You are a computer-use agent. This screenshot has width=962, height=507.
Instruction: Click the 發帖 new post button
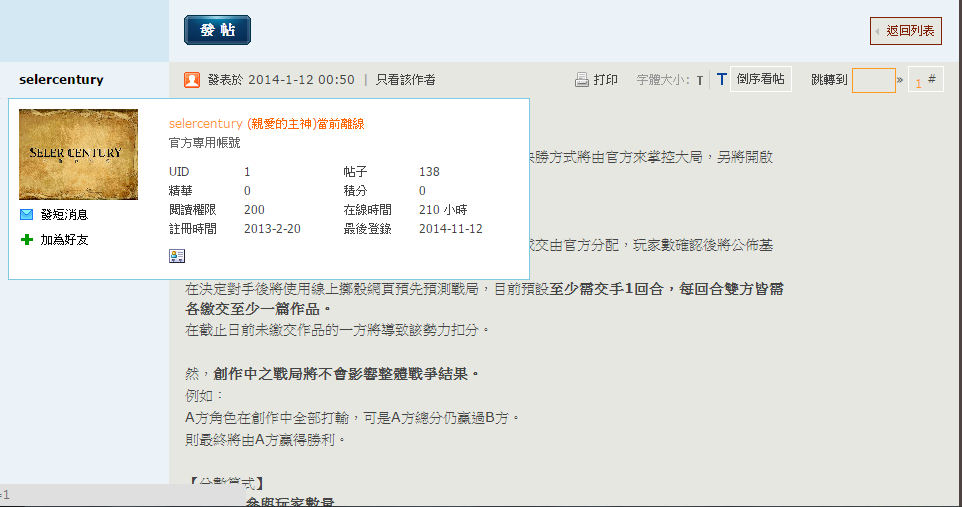click(x=217, y=30)
